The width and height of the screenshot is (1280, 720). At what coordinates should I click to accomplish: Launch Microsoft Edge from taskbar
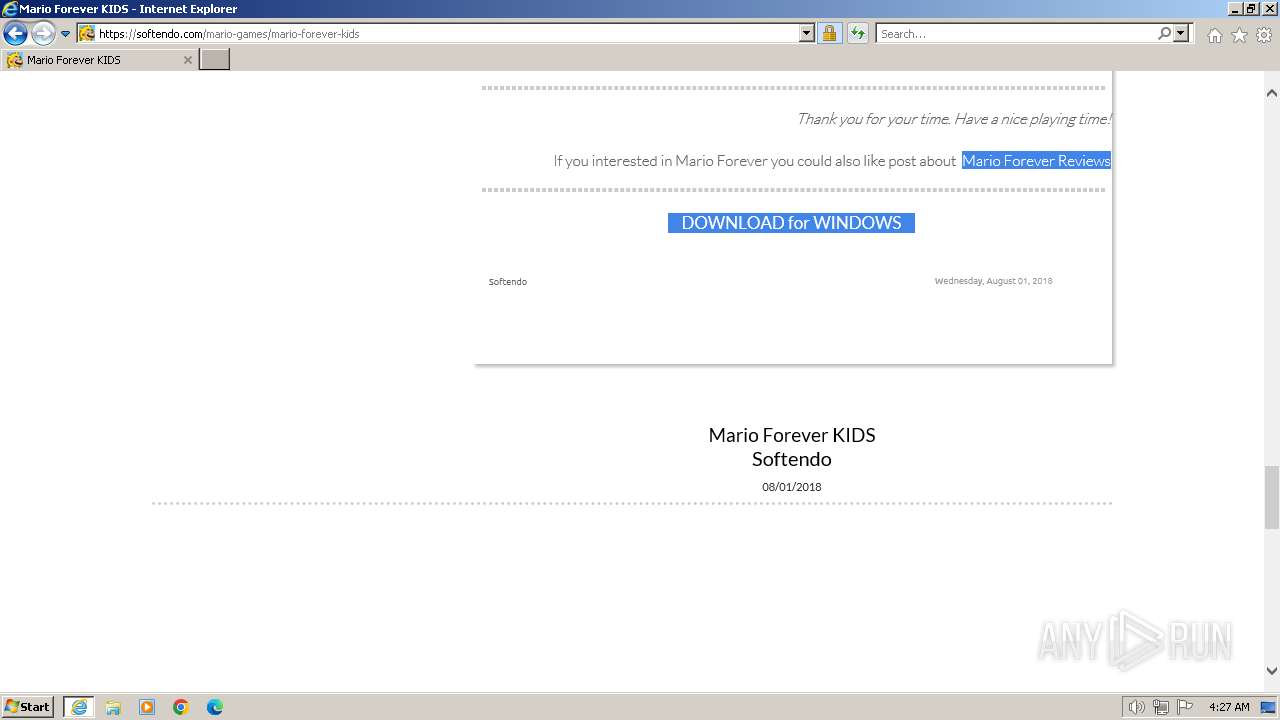pos(215,707)
